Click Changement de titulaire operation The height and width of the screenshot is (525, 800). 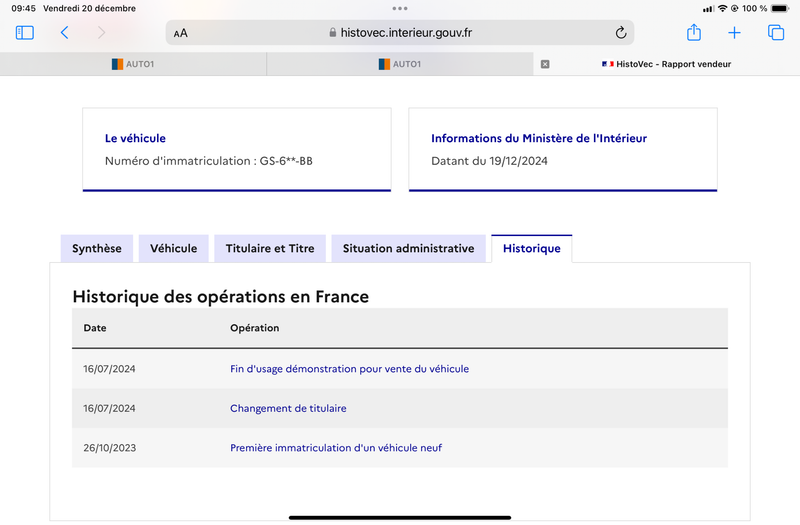(288, 408)
